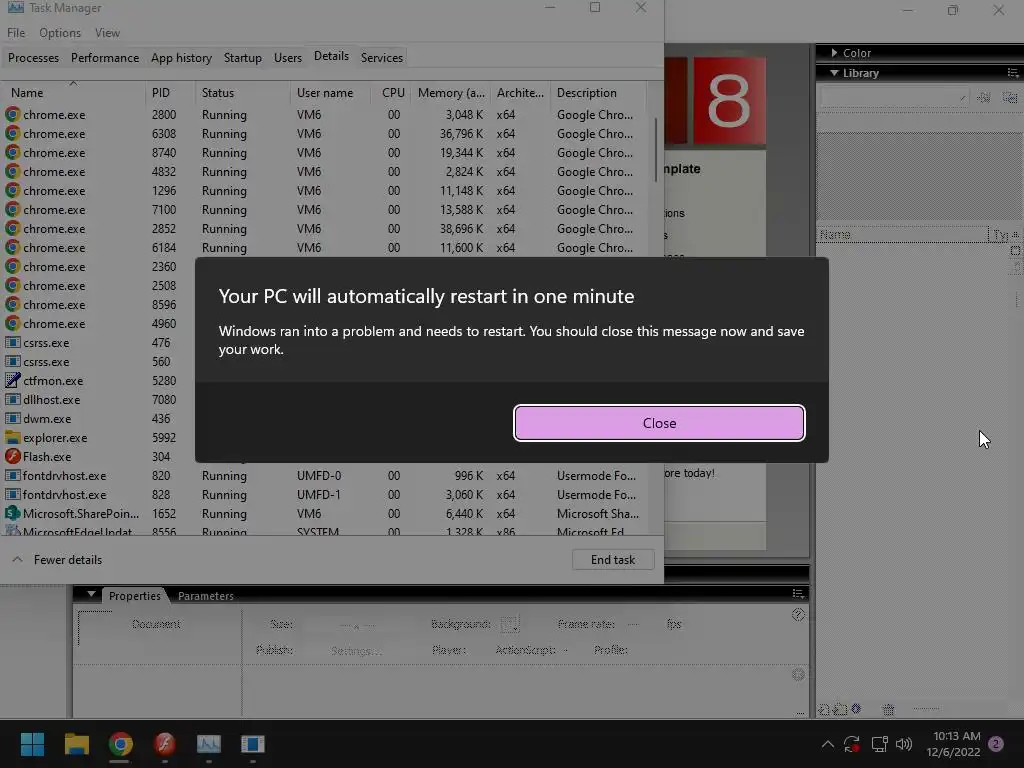Open the Library panel options menu
The image size is (1024, 768).
[1012, 72]
